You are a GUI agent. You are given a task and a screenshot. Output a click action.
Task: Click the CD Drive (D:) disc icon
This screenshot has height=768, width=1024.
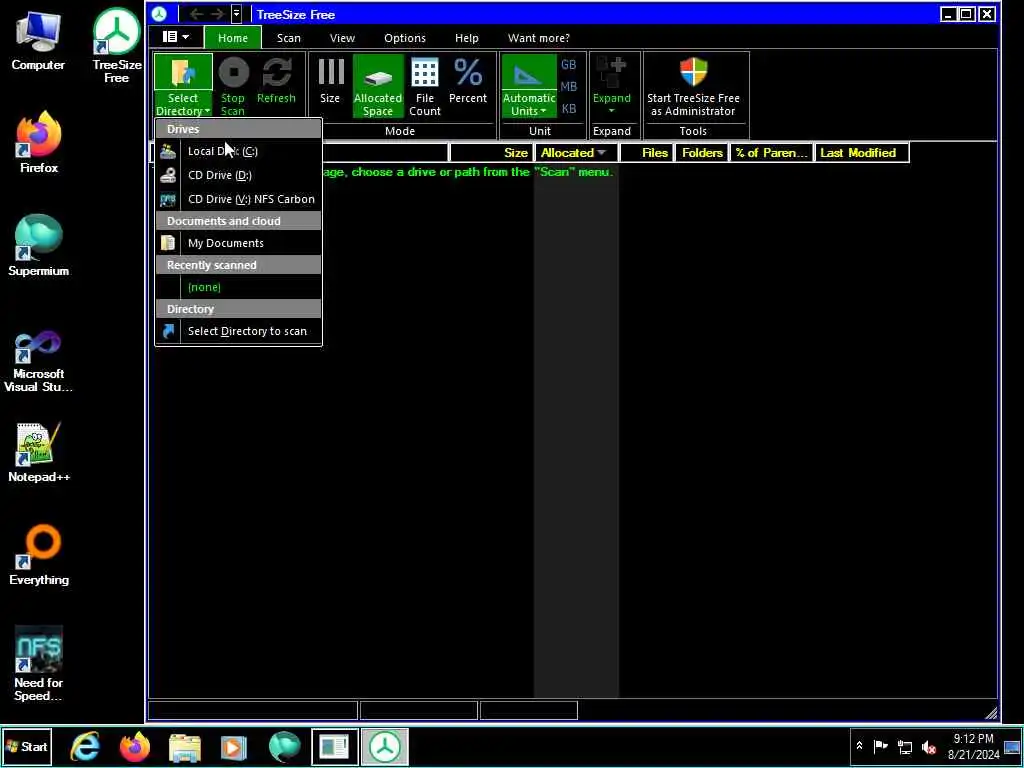point(168,175)
